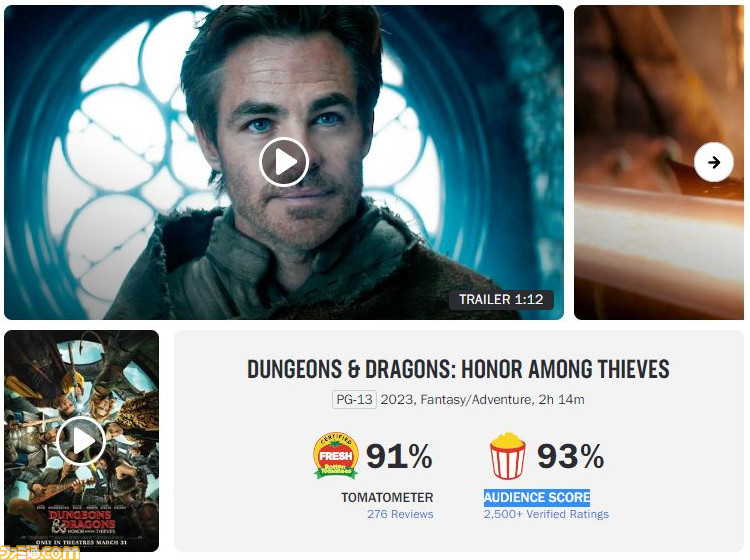This screenshot has height=560, width=750.
Task: Play video on the movie poster
Action: [81, 441]
